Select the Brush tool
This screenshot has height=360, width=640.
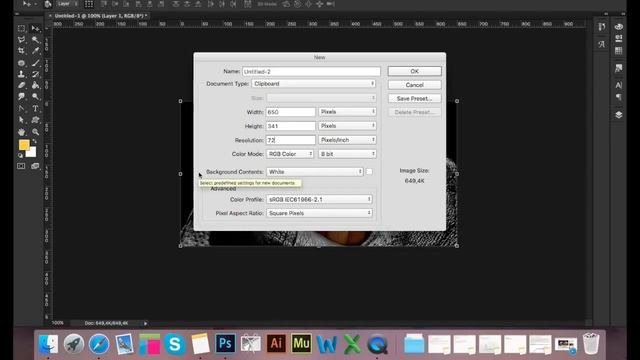pos(36,63)
